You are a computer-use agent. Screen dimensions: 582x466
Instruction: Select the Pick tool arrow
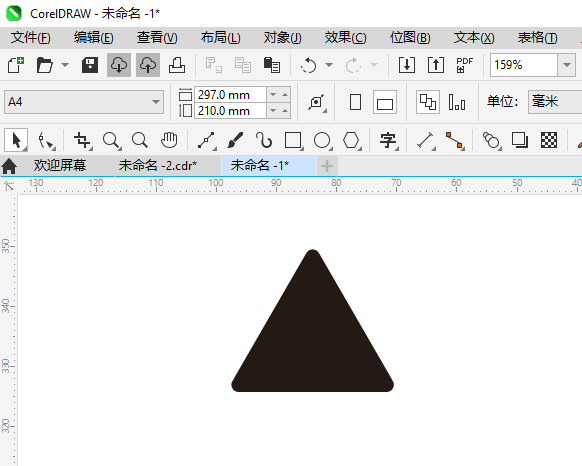coord(16,140)
